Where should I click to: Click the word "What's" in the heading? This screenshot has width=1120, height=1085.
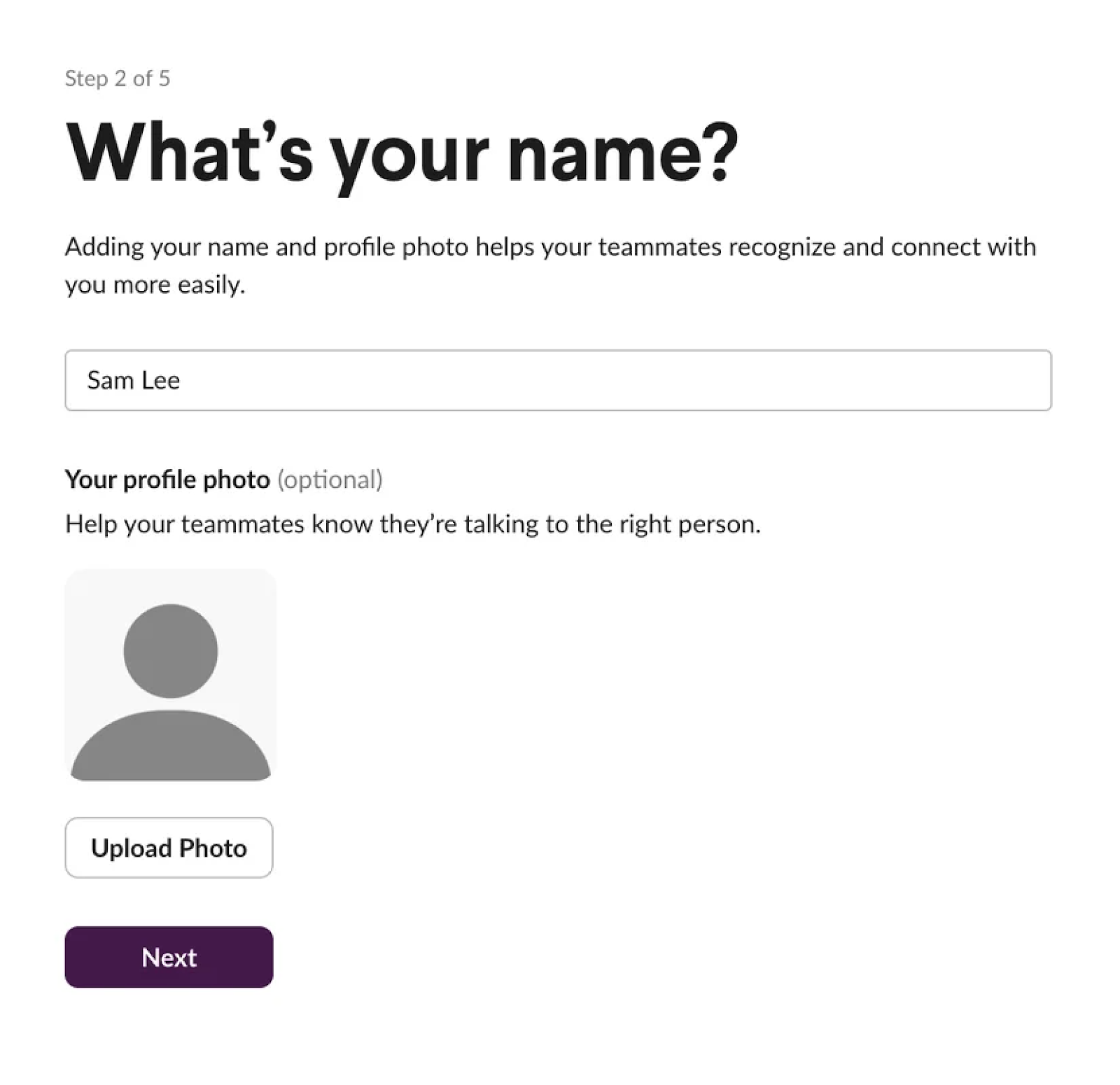point(189,154)
